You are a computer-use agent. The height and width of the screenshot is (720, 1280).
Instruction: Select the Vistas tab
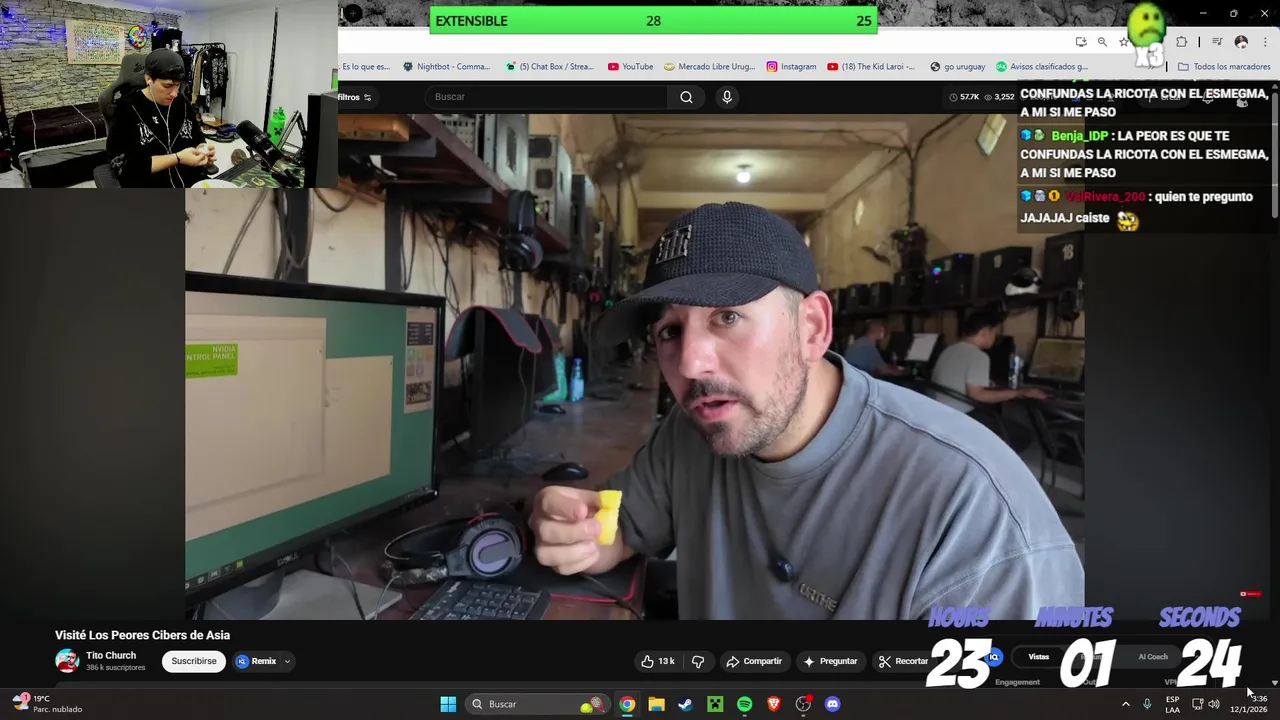[x=1039, y=657]
